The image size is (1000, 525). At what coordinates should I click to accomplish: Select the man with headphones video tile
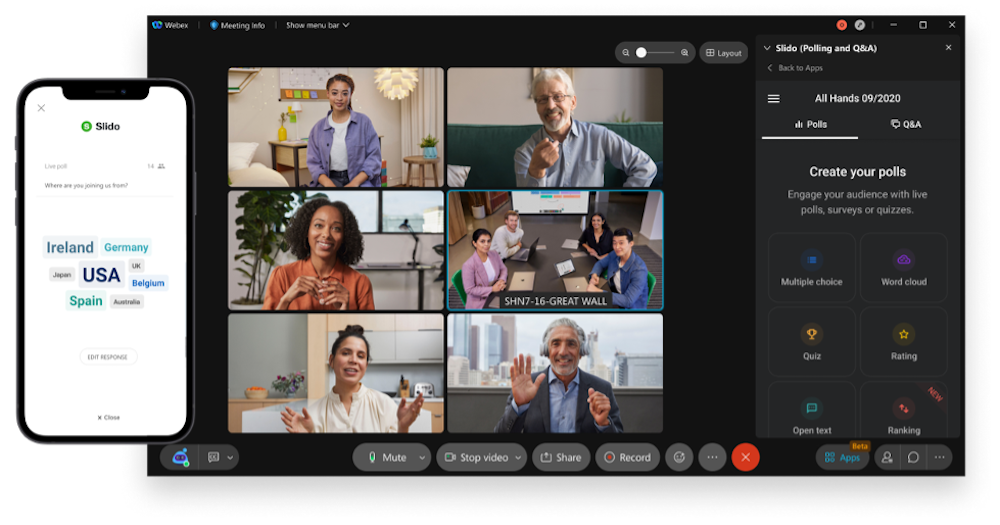point(555,373)
